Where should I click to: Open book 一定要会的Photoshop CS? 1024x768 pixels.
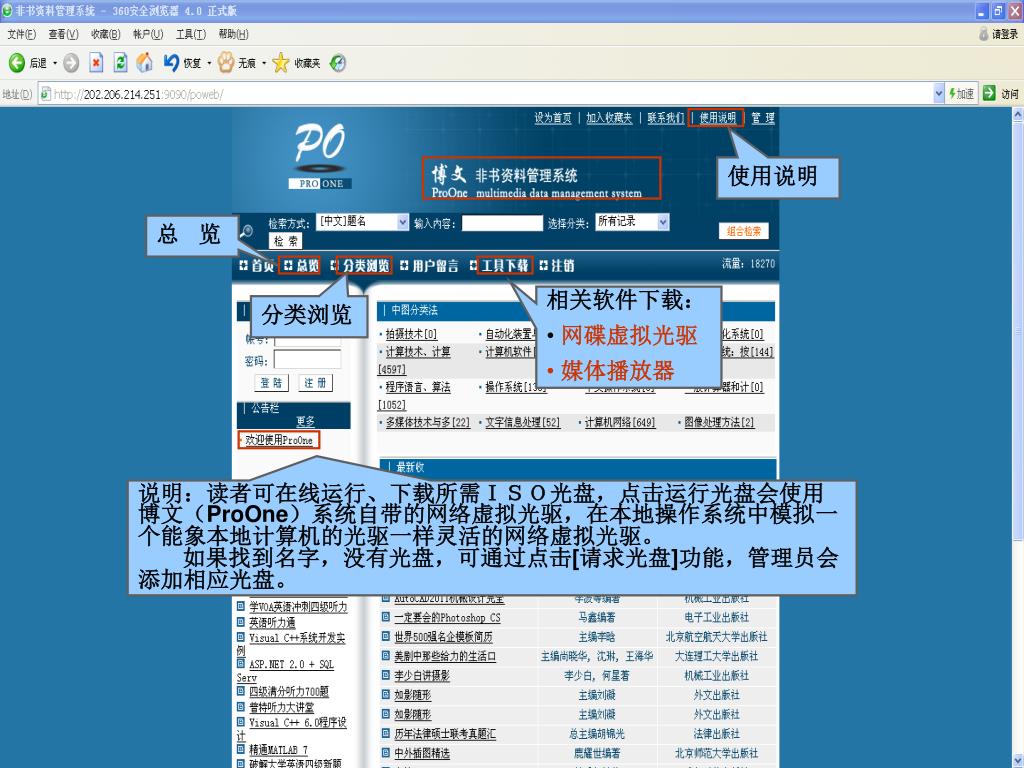tap(447, 617)
